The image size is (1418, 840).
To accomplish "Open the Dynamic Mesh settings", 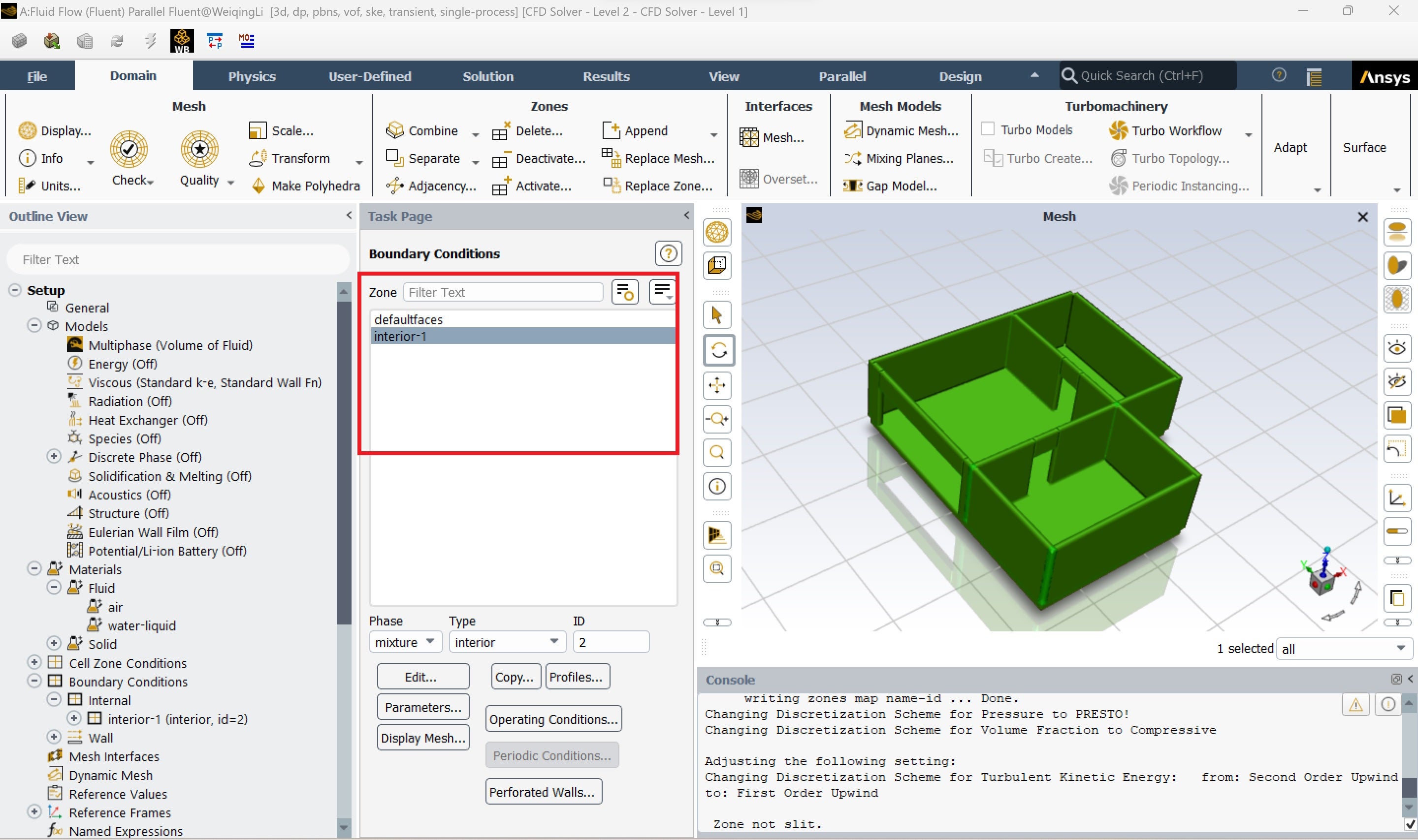I will tap(901, 131).
